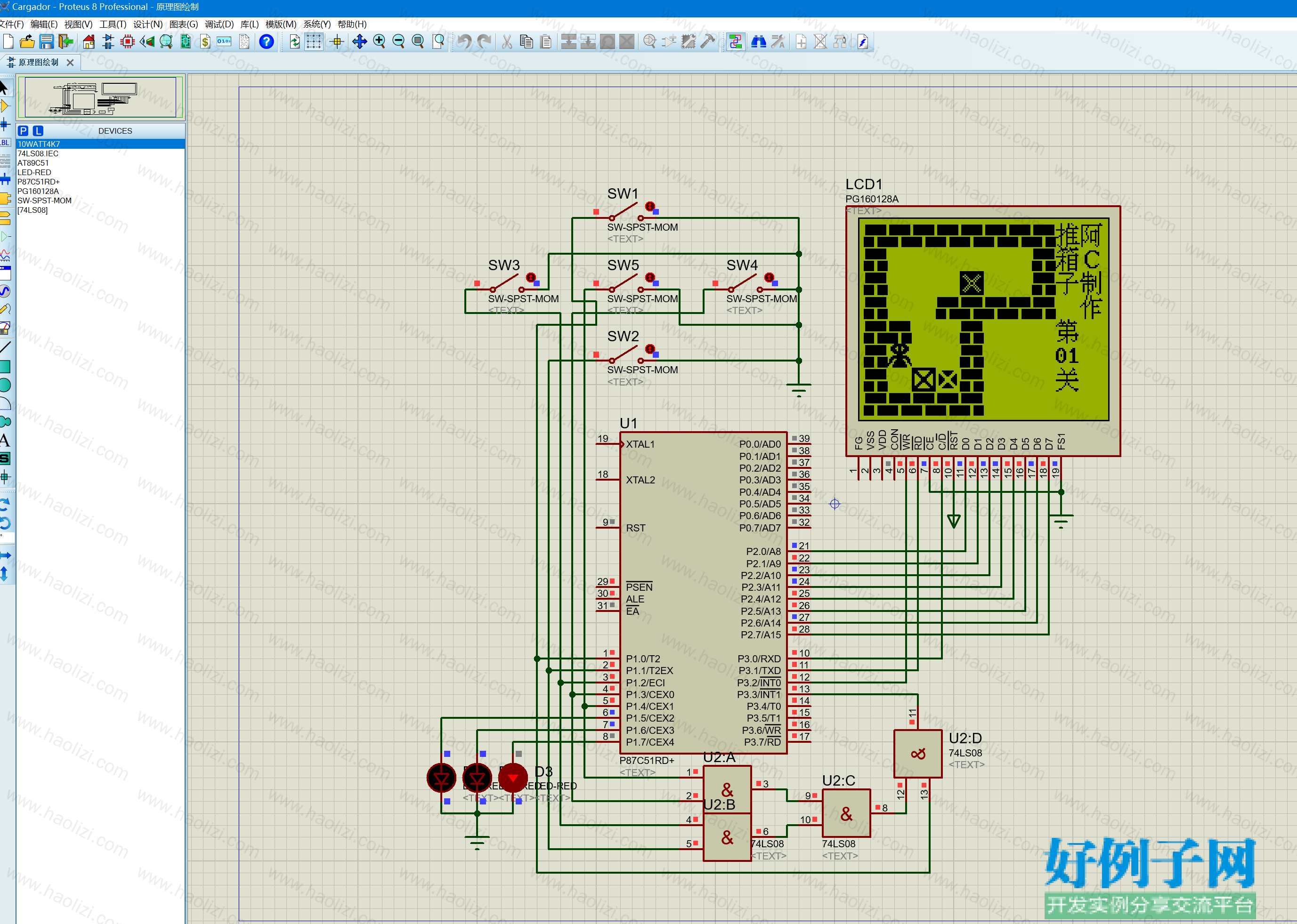Close the 原理图绘制 schematic tab

(x=70, y=63)
